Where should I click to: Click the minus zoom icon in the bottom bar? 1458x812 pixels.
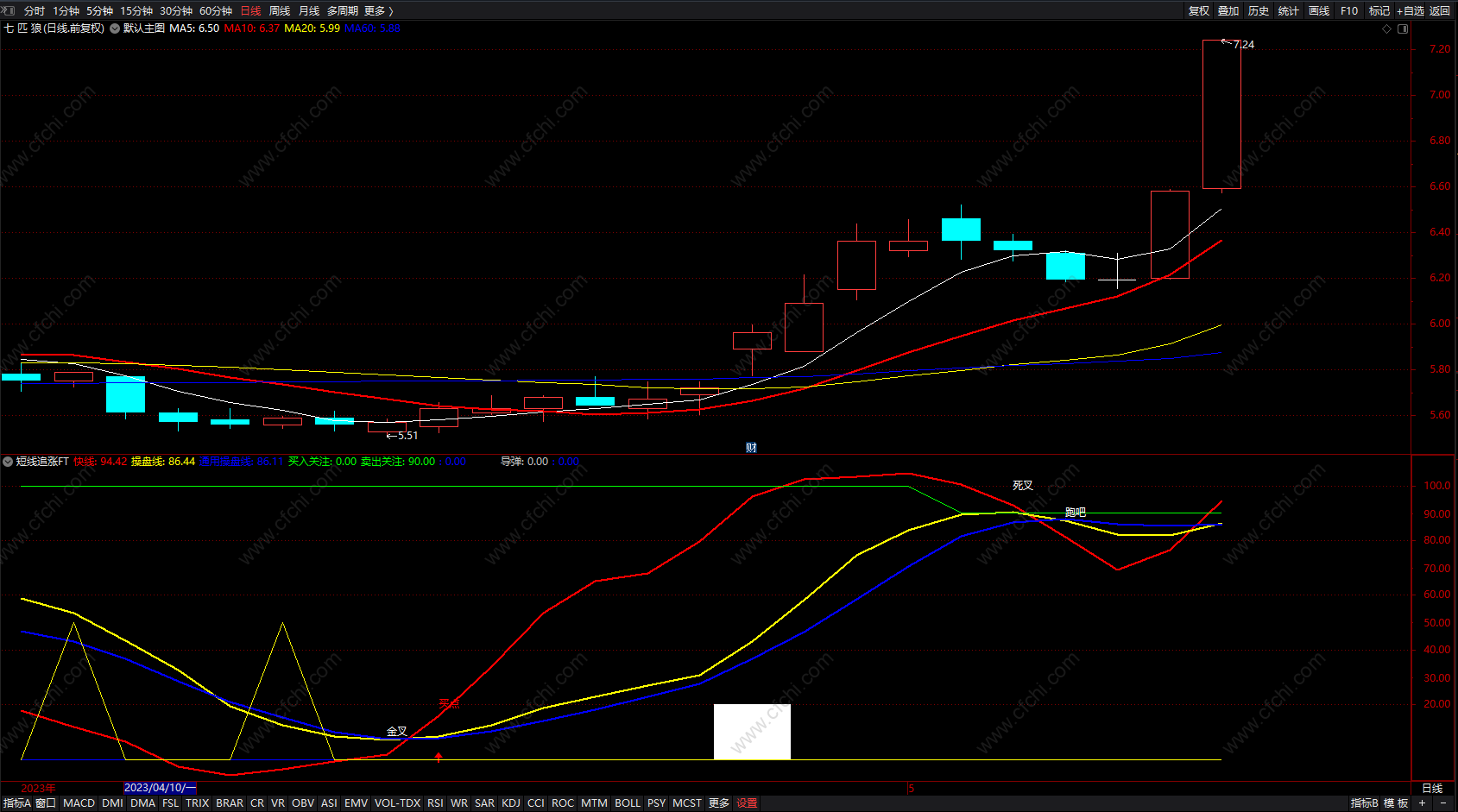1443,803
